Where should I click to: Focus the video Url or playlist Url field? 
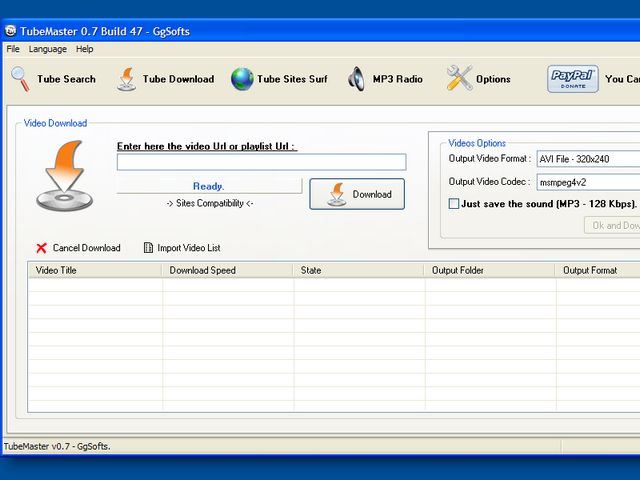261,162
